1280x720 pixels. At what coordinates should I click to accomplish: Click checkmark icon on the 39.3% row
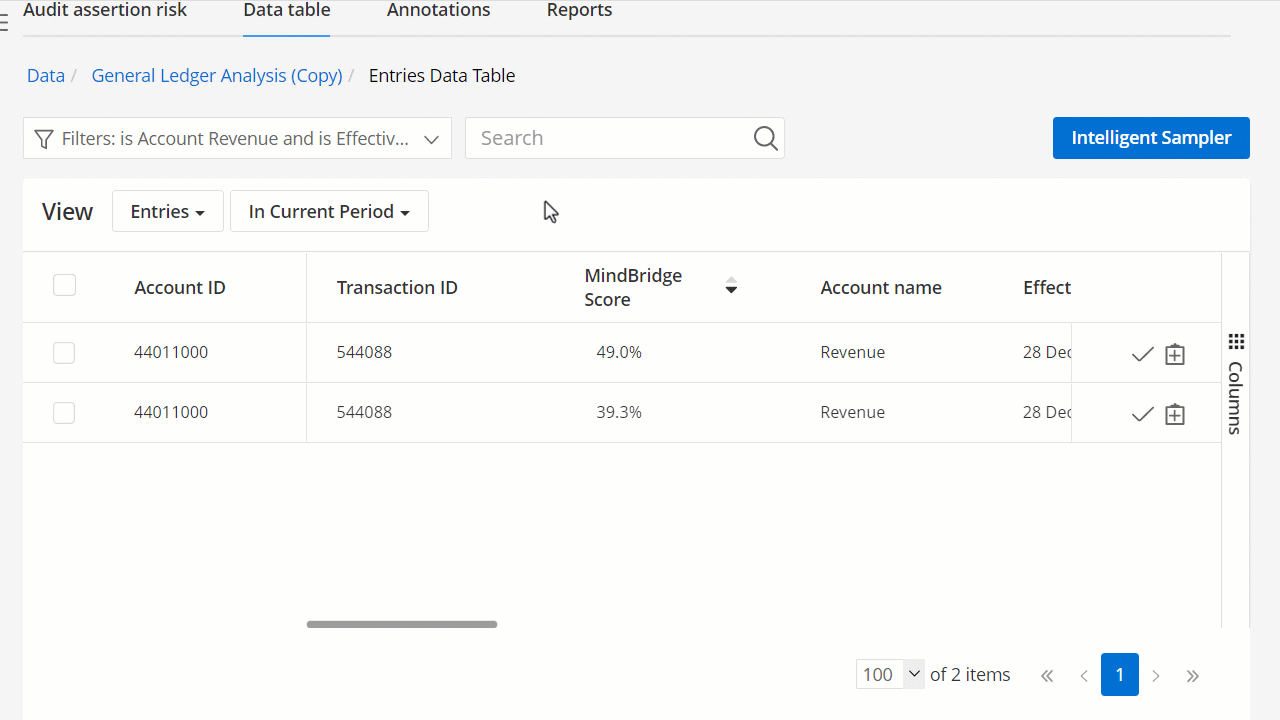click(1143, 414)
